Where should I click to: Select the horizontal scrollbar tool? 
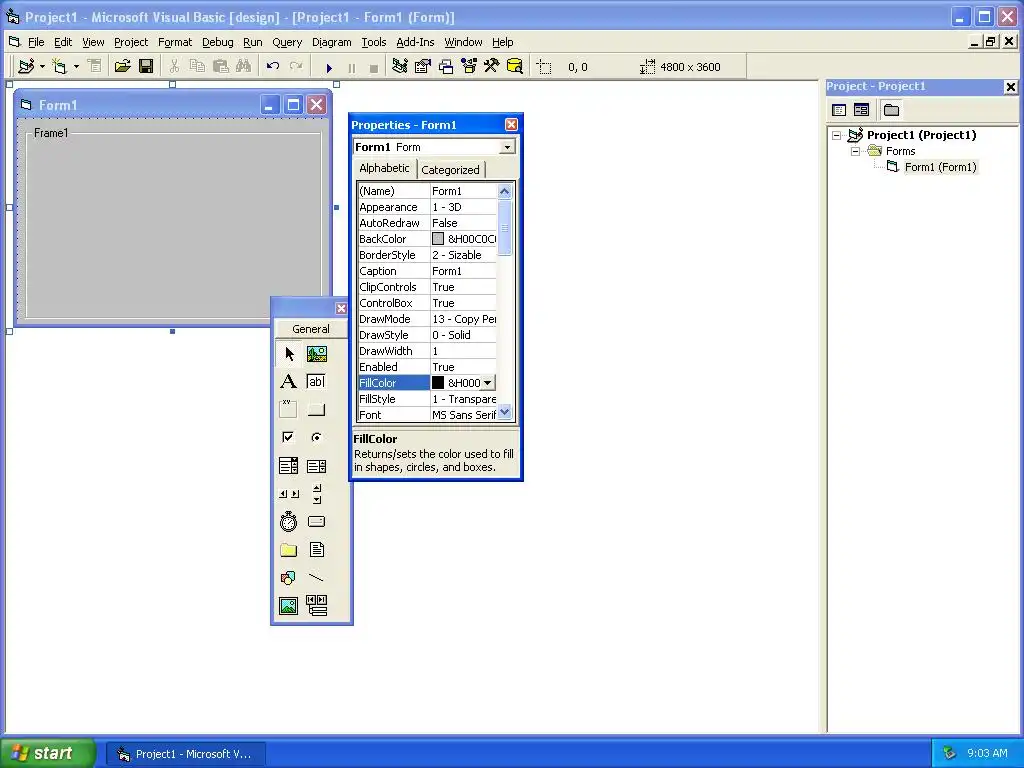pyautogui.click(x=289, y=494)
